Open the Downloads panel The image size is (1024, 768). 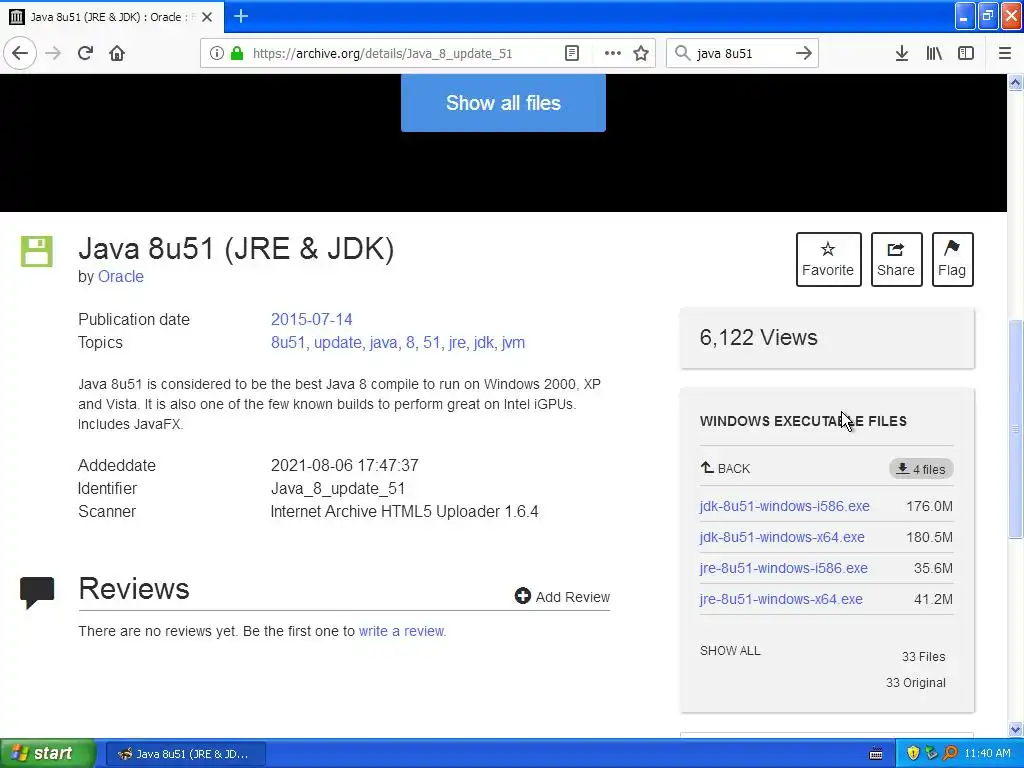point(902,53)
